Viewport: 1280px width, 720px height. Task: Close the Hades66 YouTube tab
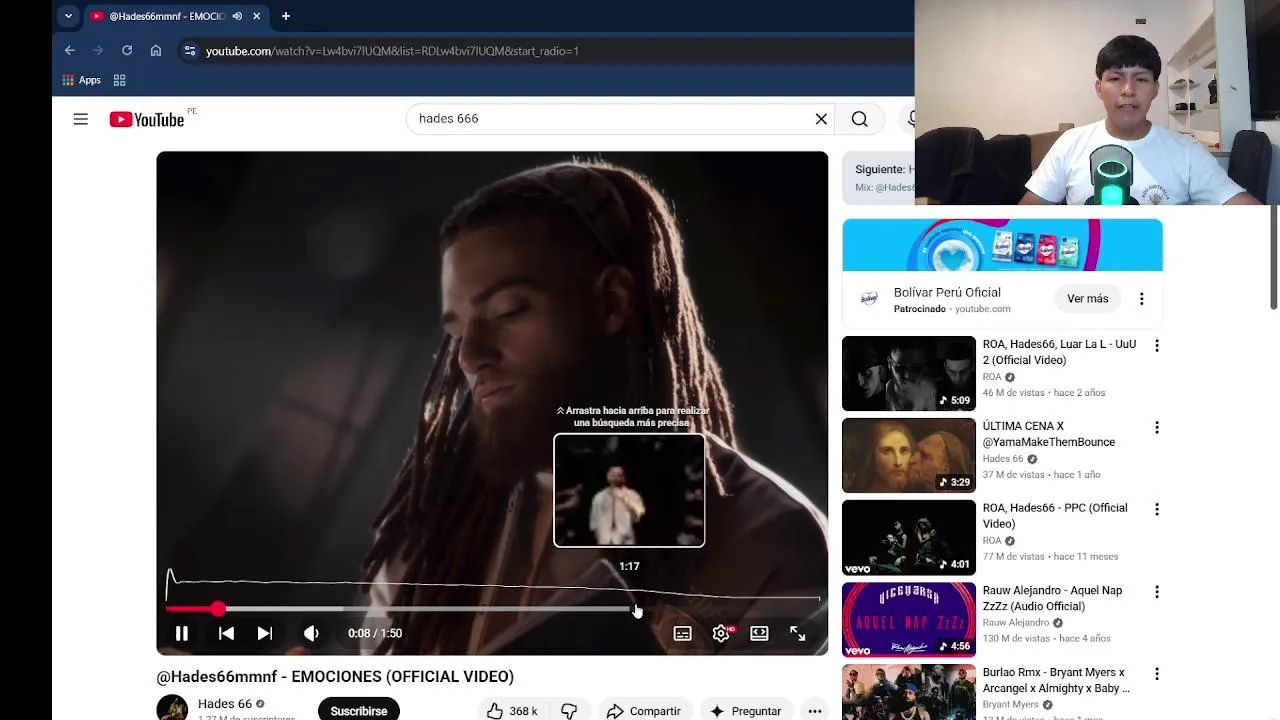click(x=257, y=16)
